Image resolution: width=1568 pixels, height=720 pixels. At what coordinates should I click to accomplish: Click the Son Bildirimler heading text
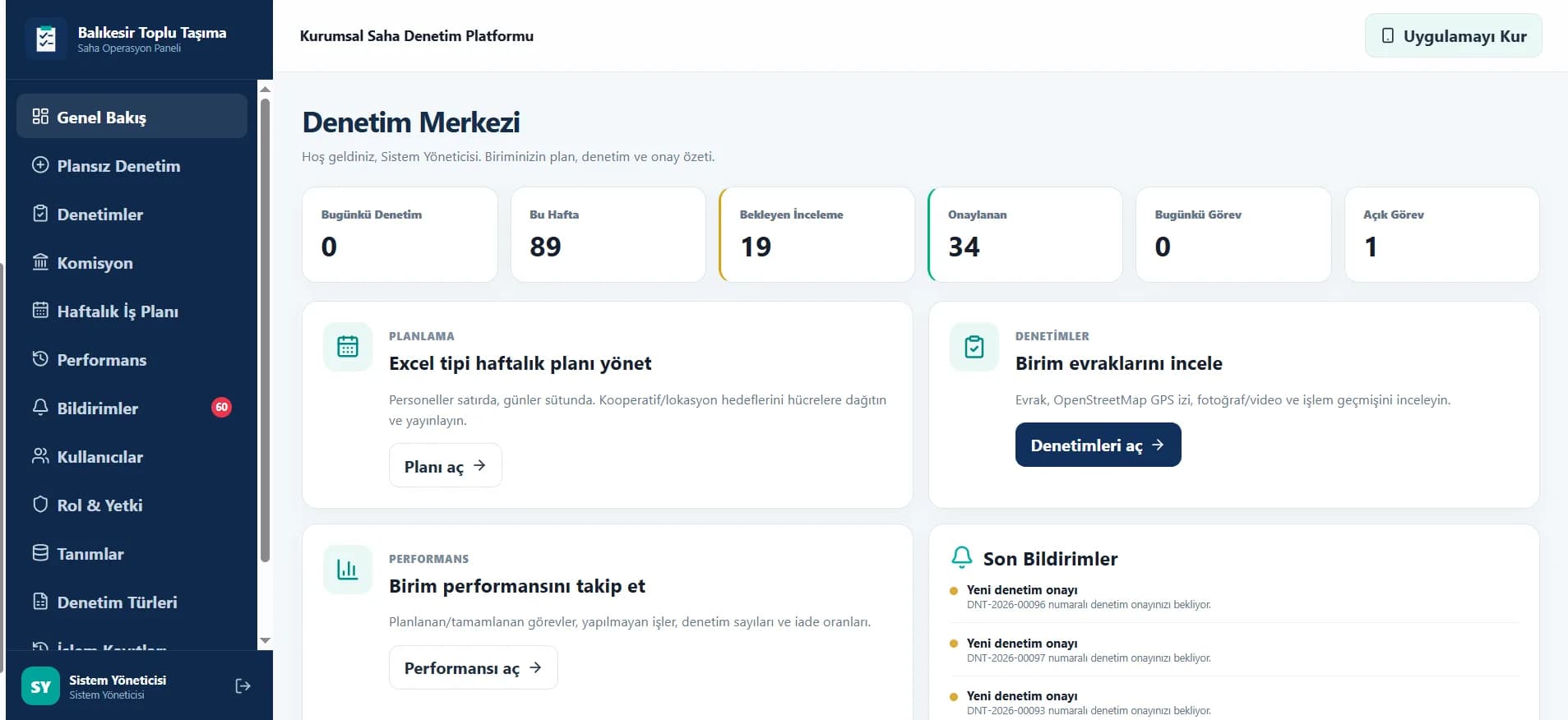(1050, 559)
